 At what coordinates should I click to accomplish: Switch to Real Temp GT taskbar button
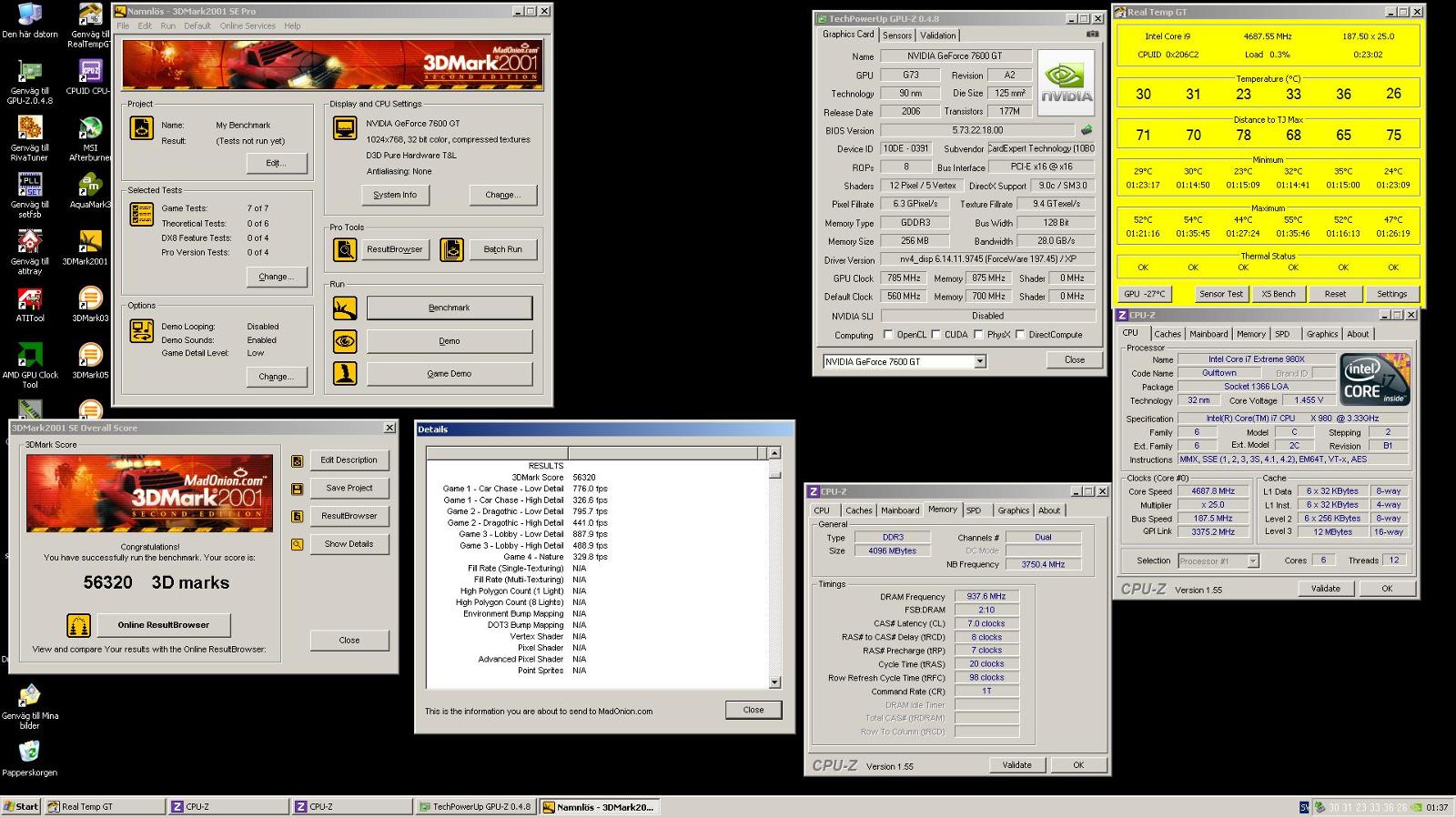click(104, 807)
